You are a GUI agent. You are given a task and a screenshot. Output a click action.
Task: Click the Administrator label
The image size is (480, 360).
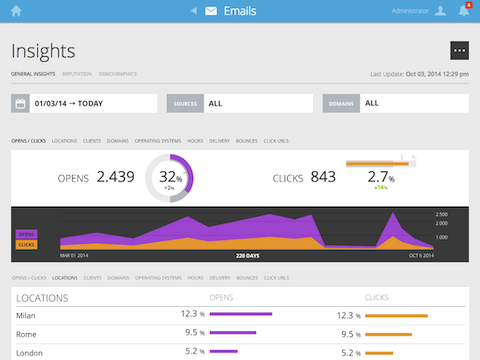410,11
